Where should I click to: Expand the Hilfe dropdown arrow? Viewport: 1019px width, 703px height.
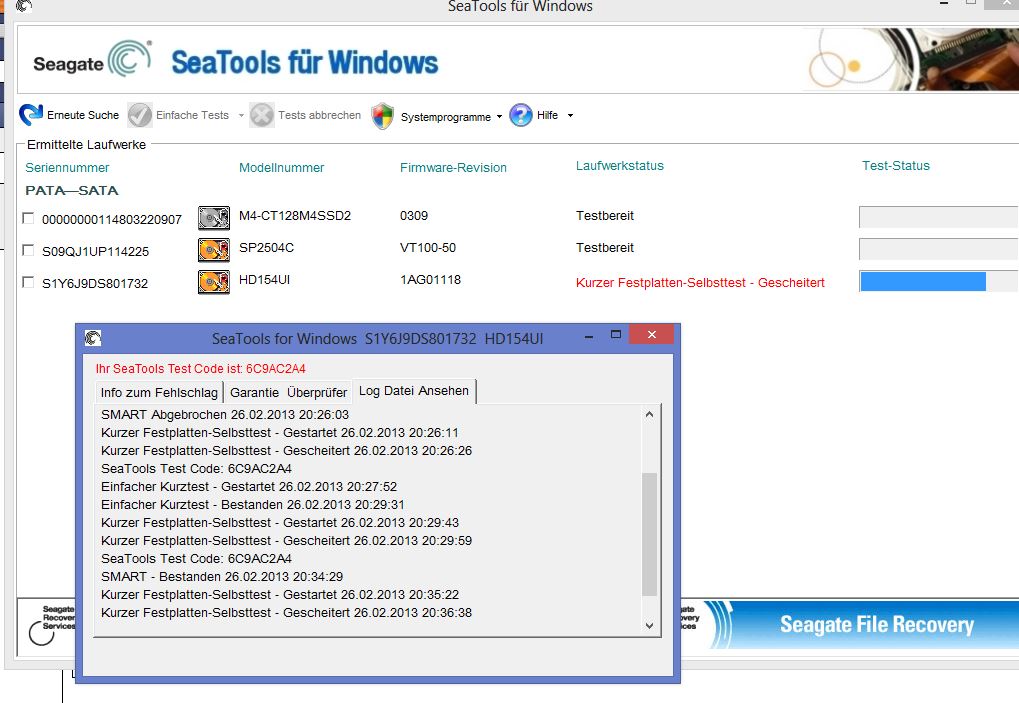point(570,116)
